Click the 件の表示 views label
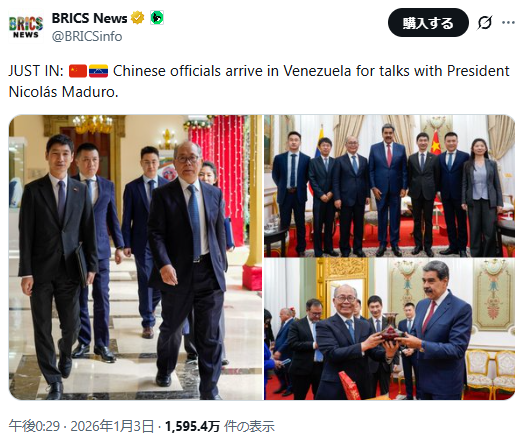The height and width of the screenshot is (441, 515). pos(249,426)
